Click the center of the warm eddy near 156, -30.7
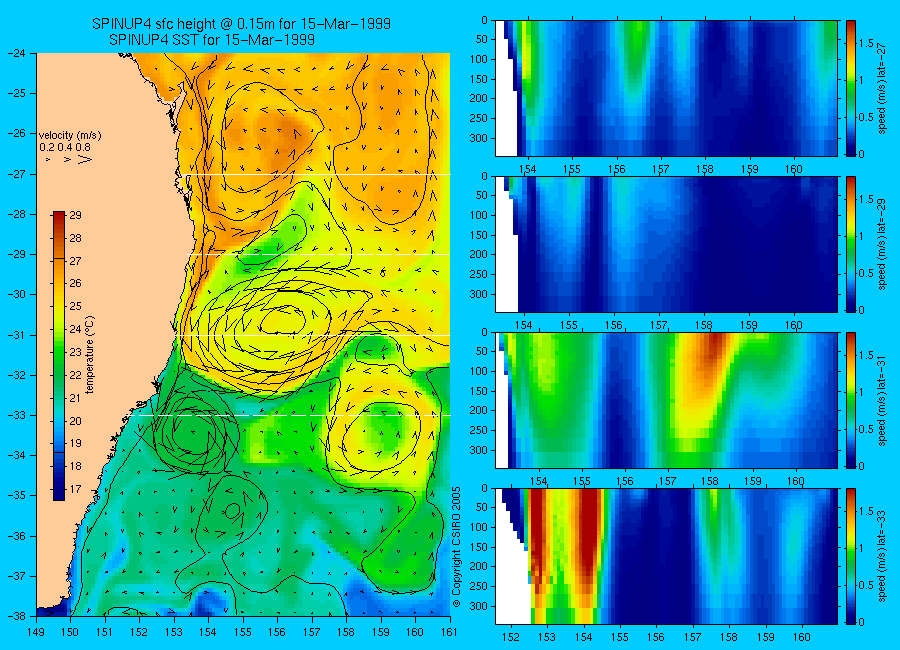This screenshot has height=650, width=900. (x=281, y=320)
